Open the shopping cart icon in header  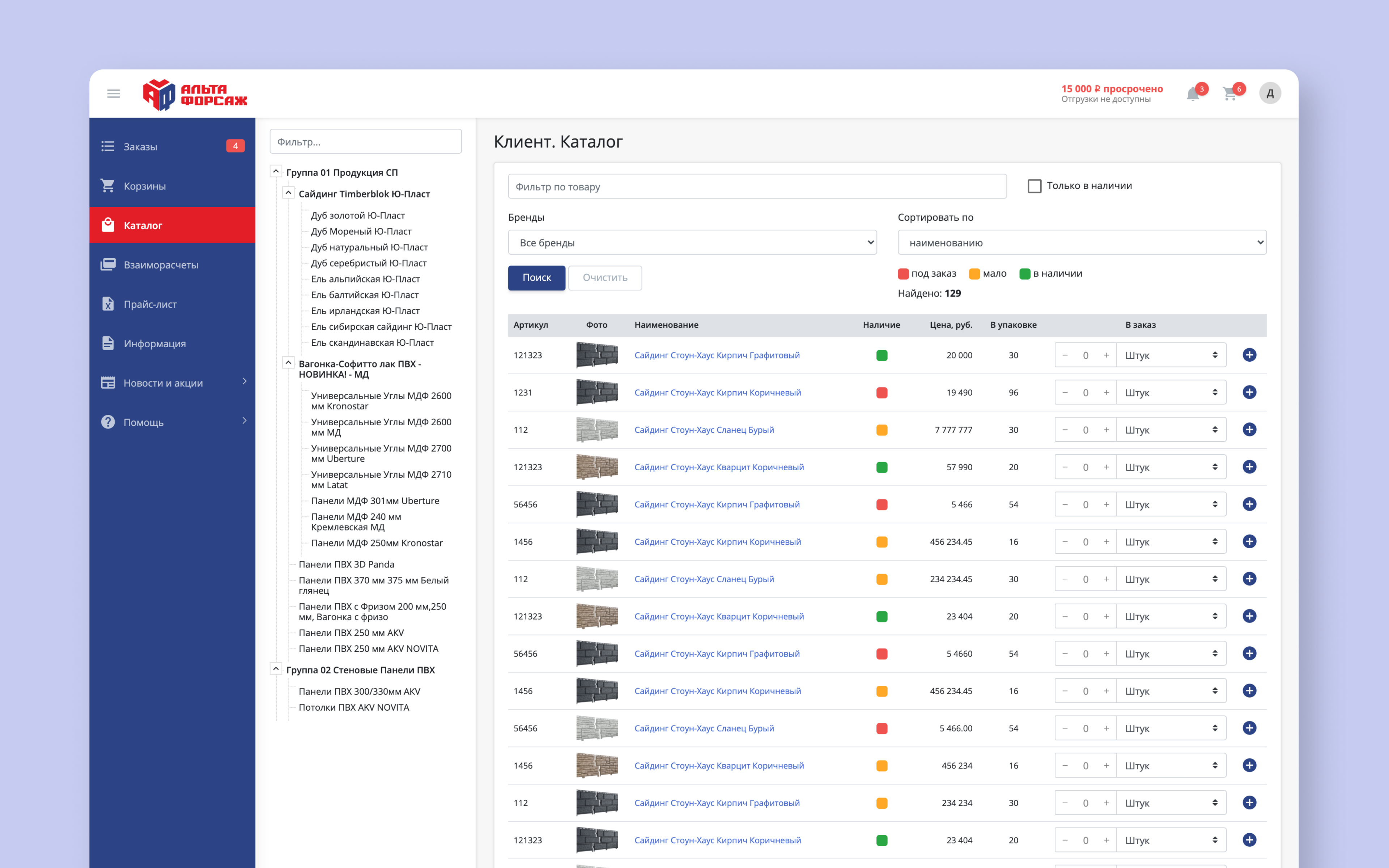1229,94
